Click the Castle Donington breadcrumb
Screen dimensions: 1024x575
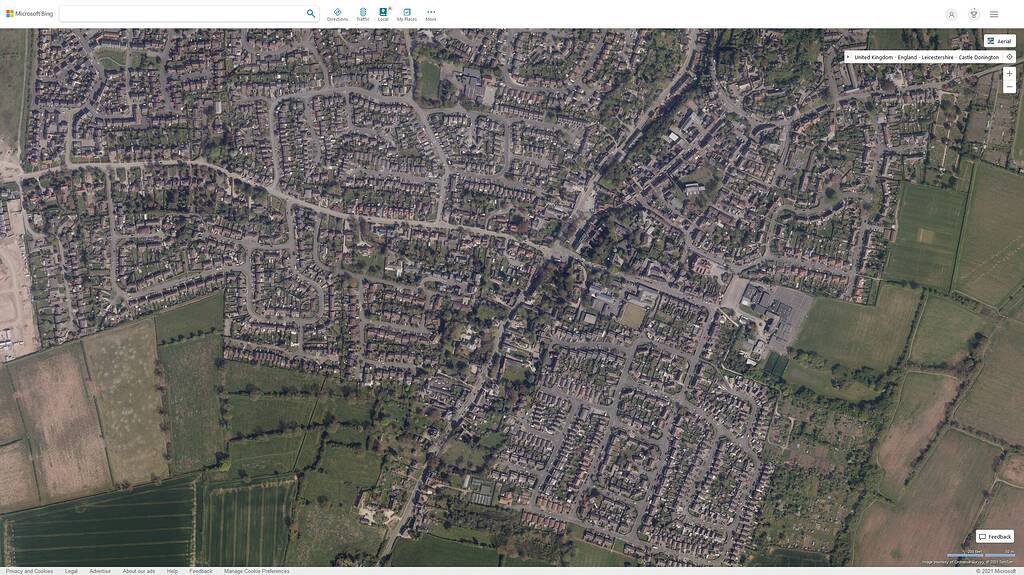978,57
